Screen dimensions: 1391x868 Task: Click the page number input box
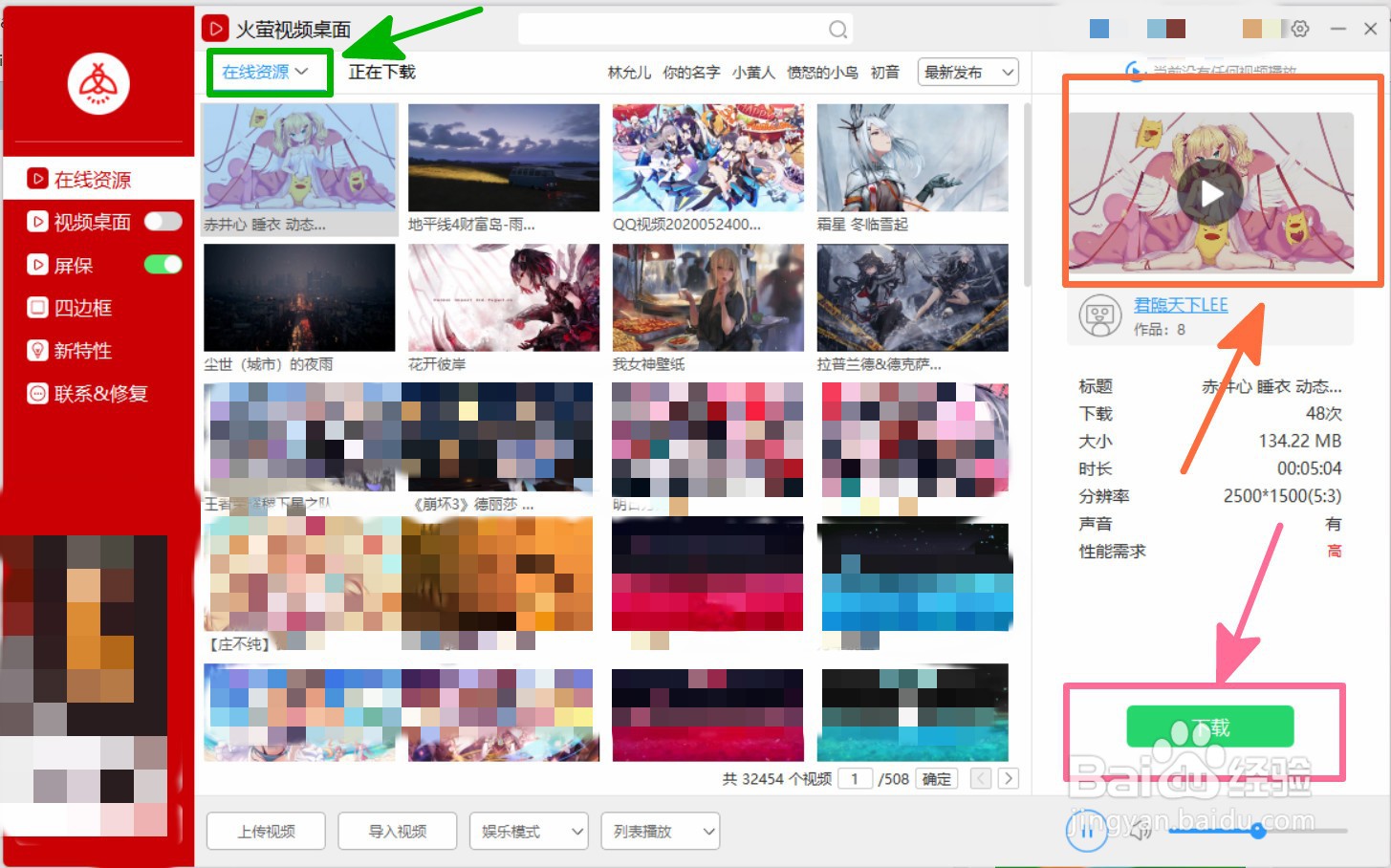(x=855, y=778)
